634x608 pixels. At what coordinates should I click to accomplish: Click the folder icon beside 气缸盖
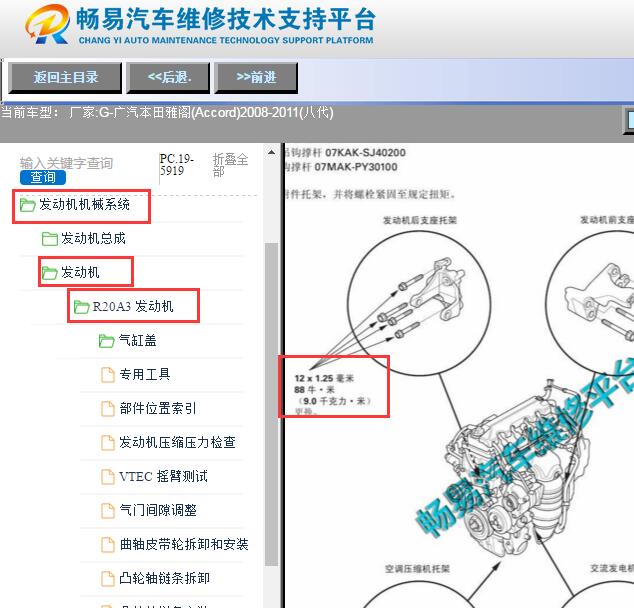(107, 341)
